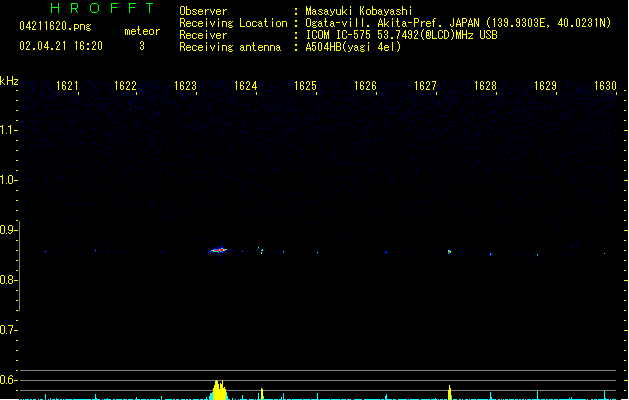
Task: Click the A504HB(yagi 4el) antenna value
Action: 353,47
